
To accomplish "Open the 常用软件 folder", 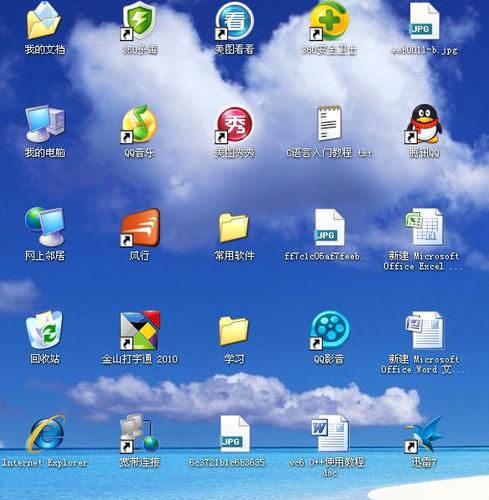I will [234, 228].
